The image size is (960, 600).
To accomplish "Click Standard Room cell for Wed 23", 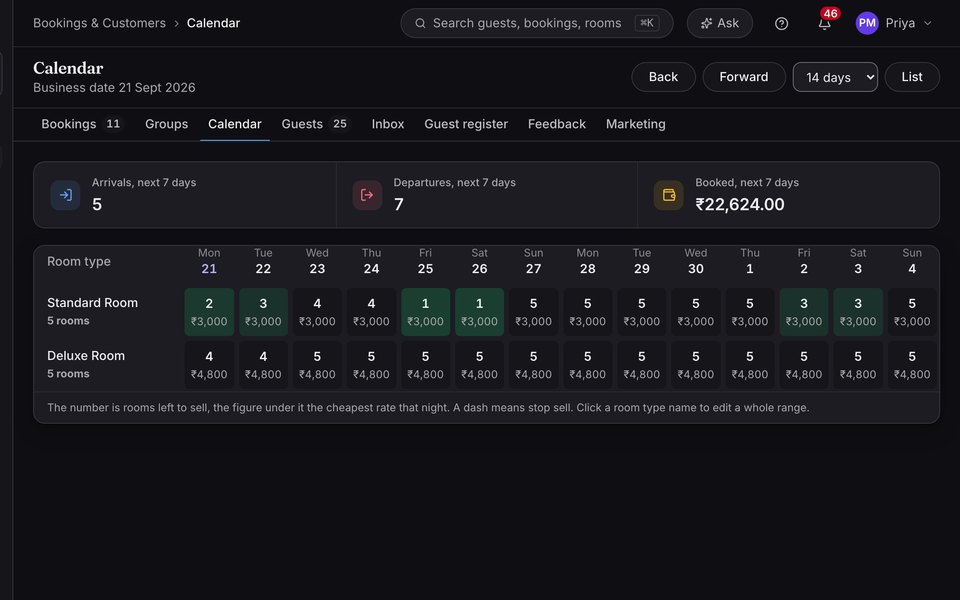I will [x=317, y=312].
